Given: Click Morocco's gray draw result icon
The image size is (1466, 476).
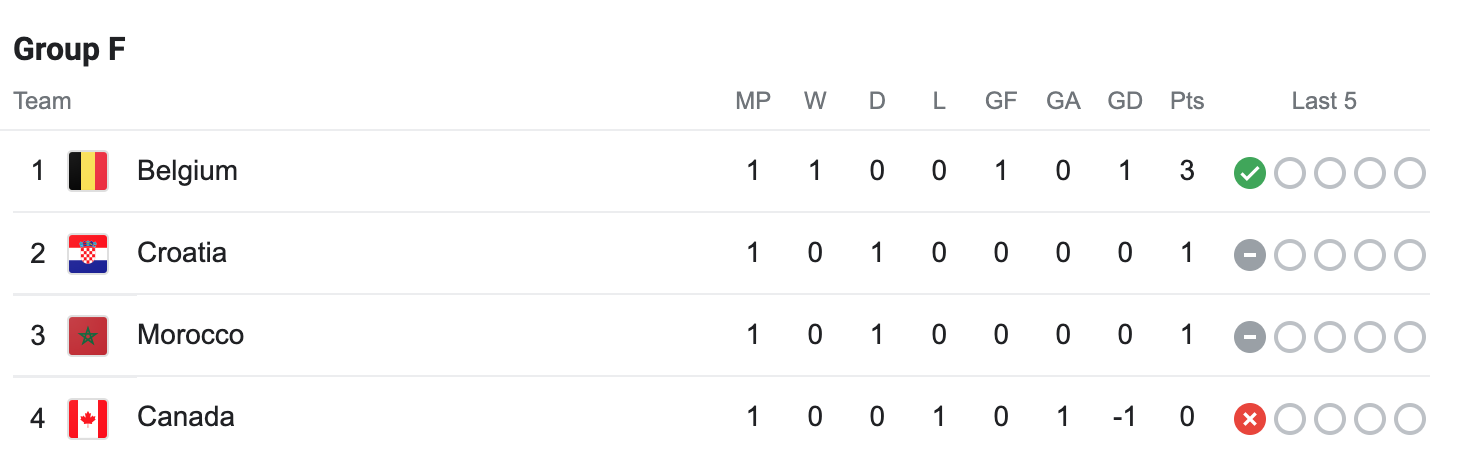Looking at the screenshot, I should click(x=1250, y=337).
